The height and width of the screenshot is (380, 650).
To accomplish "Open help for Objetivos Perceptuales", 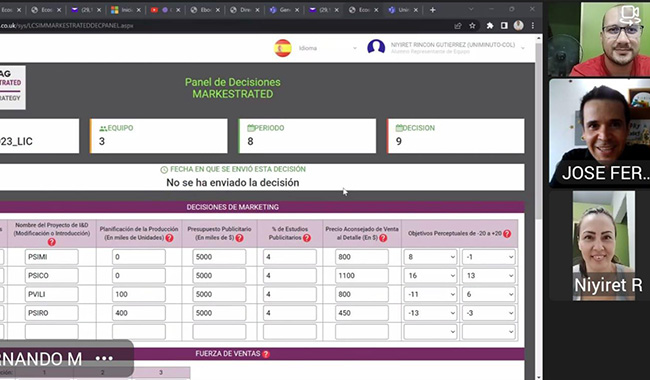I will [507, 234].
